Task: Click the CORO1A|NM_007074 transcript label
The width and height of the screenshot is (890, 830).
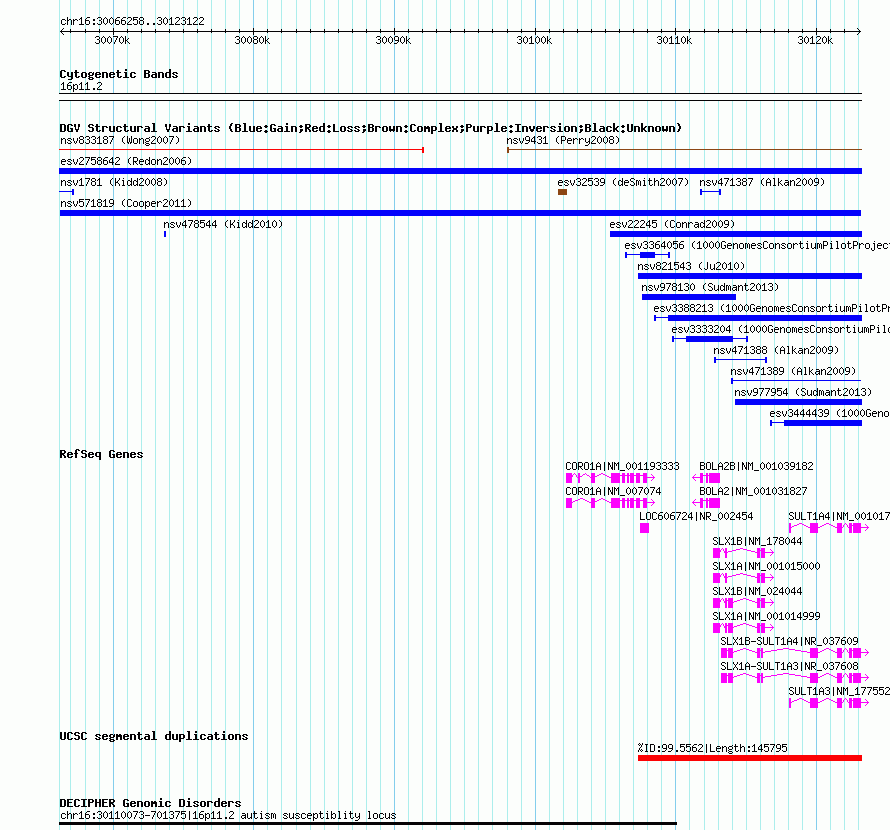Action: click(x=613, y=491)
